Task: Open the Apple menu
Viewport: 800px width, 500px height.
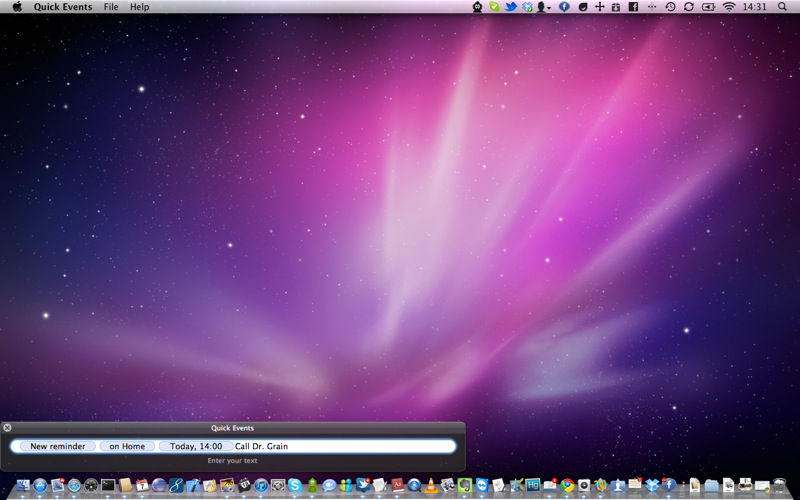Action: [17, 7]
